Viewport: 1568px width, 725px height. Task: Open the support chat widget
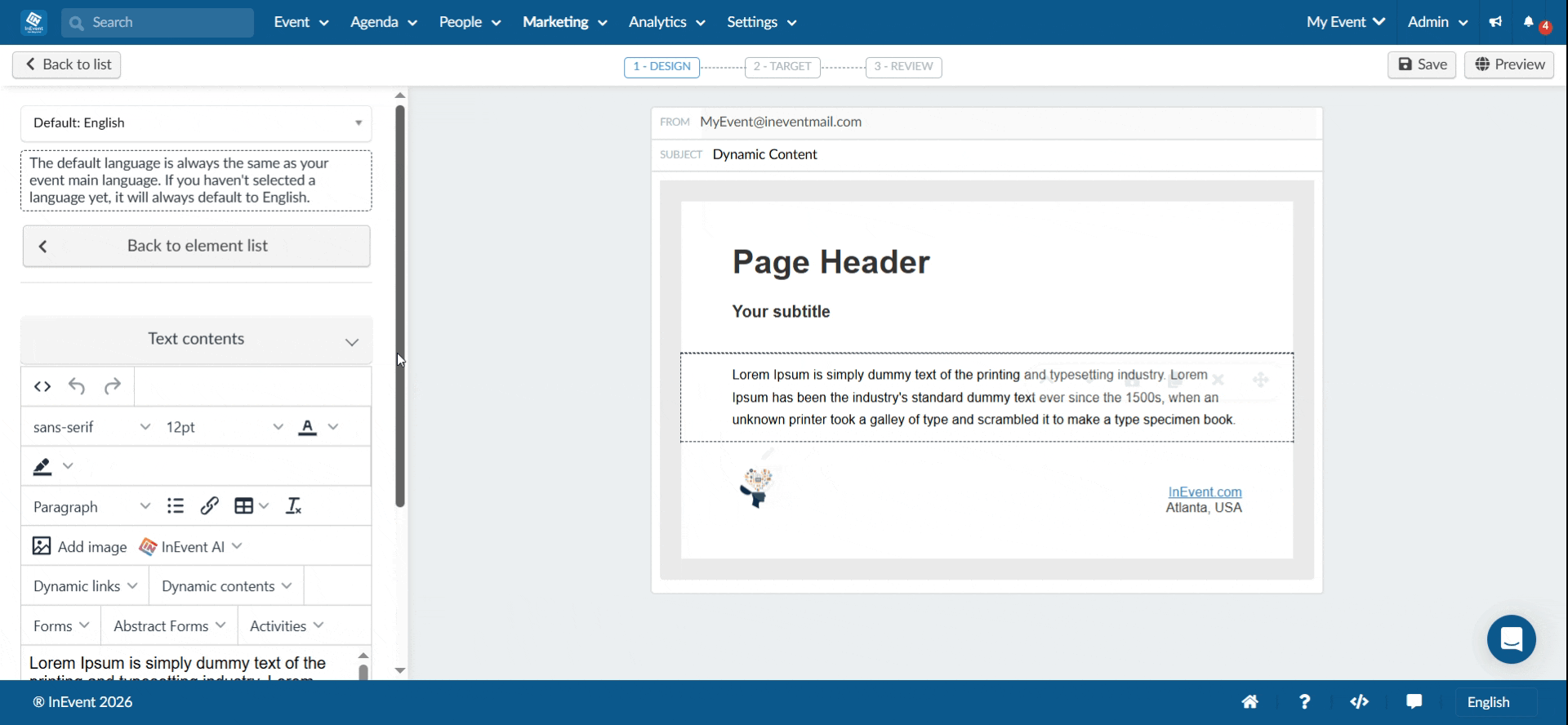(1512, 639)
